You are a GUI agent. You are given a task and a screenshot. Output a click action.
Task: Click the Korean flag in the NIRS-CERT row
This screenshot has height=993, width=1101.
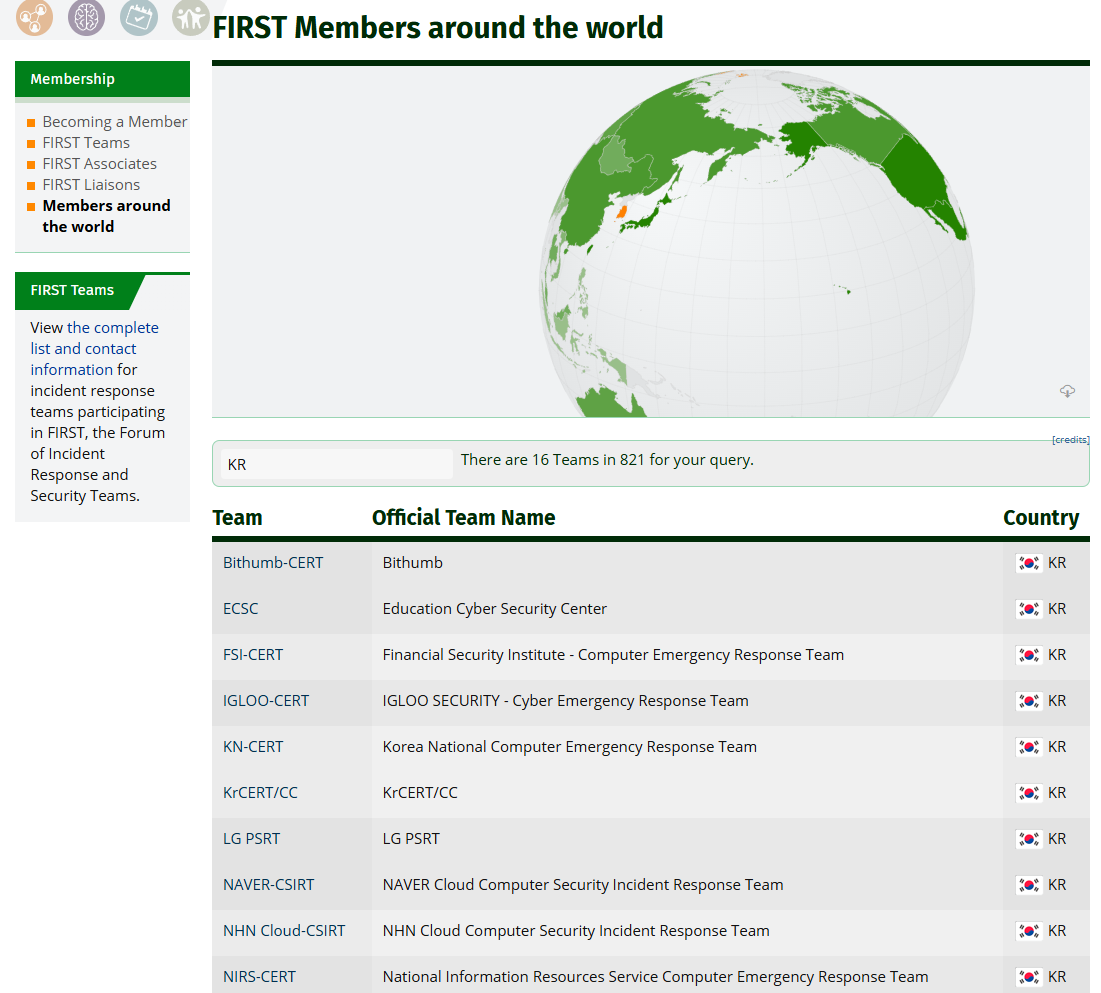tap(1029, 977)
